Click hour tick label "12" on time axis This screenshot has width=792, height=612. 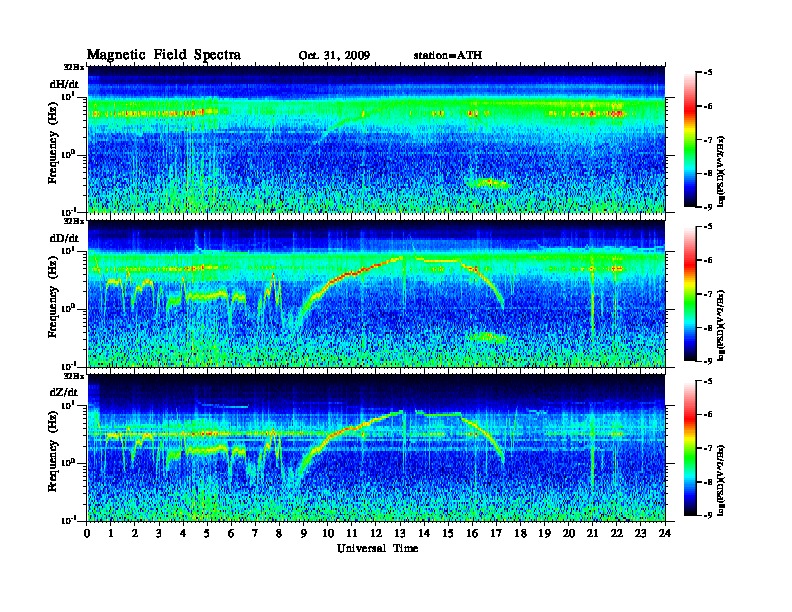(376, 534)
